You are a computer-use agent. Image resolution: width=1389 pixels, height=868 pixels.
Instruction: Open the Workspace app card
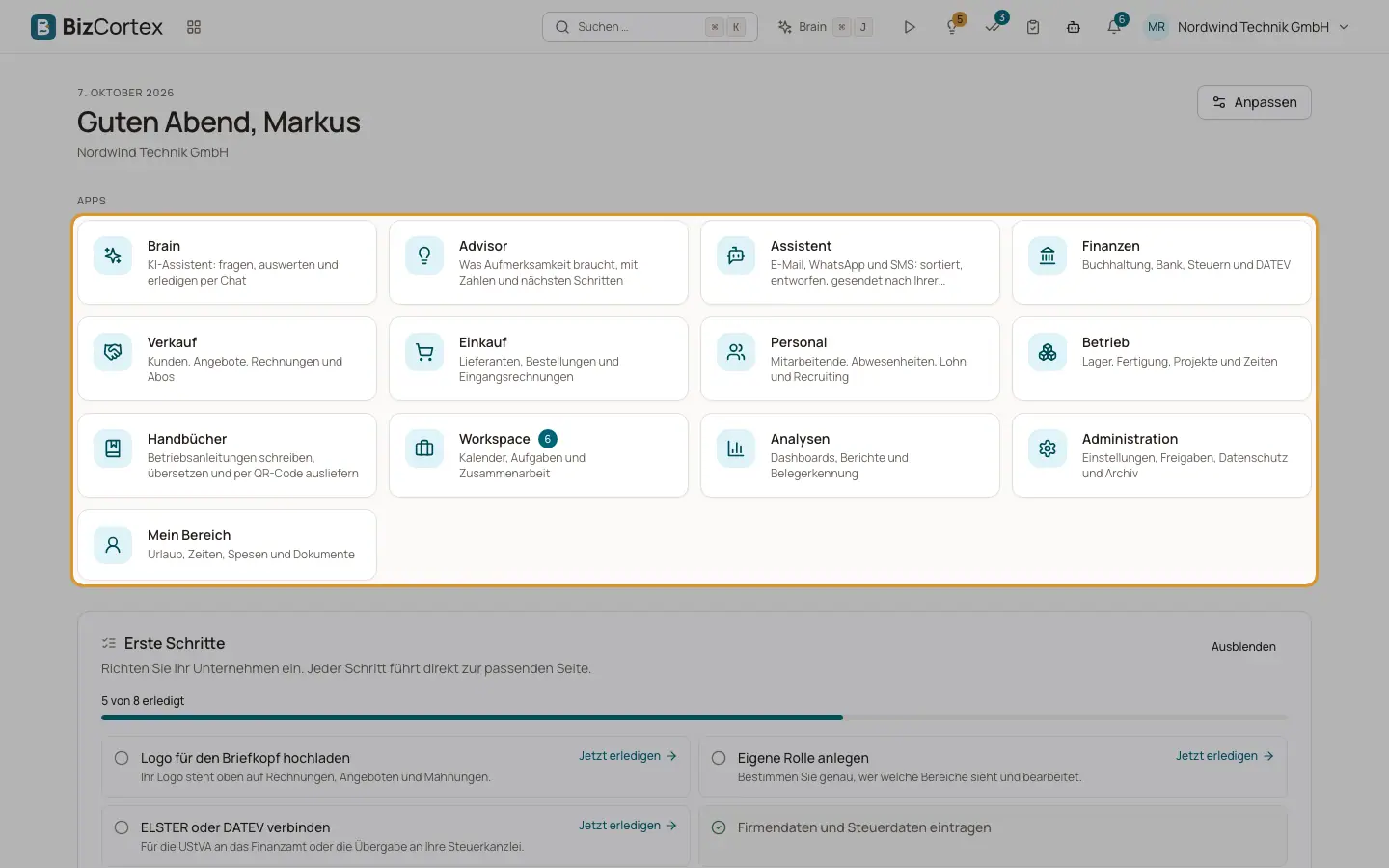pos(538,455)
